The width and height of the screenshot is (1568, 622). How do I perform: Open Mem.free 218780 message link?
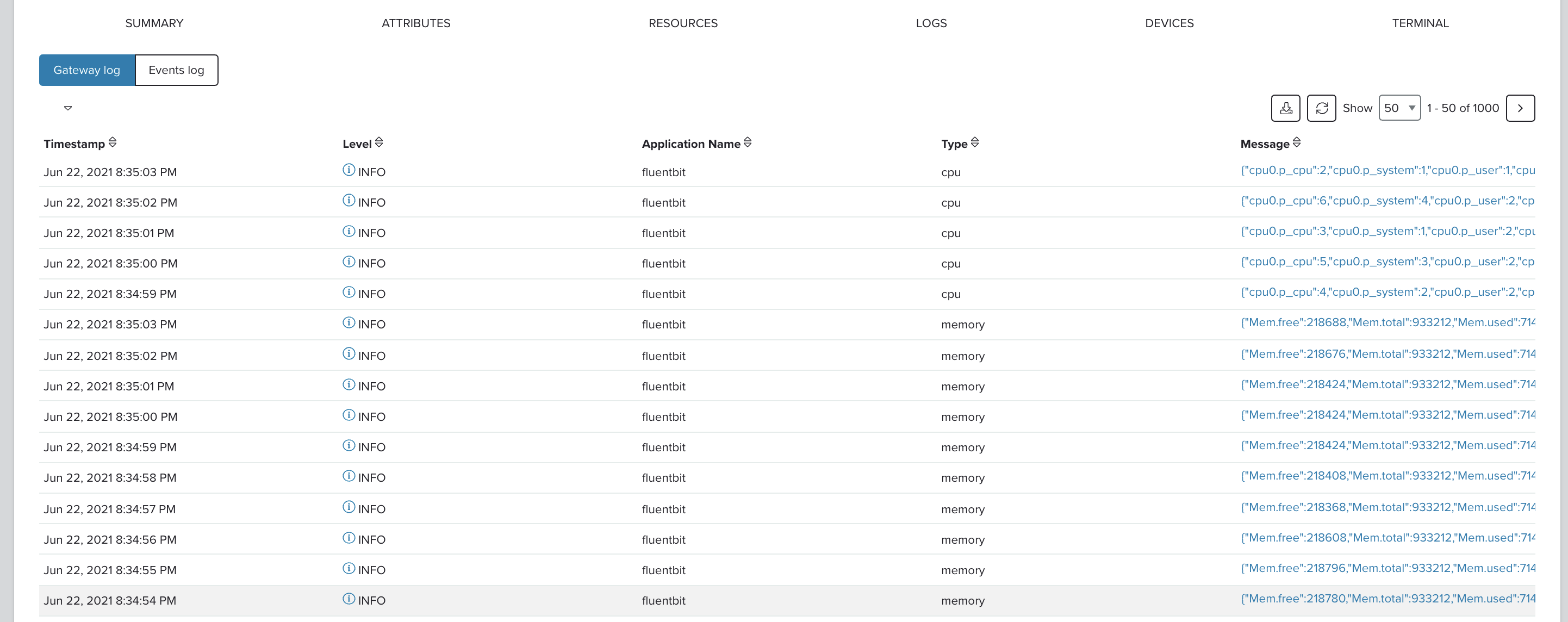[x=1387, y=599]
